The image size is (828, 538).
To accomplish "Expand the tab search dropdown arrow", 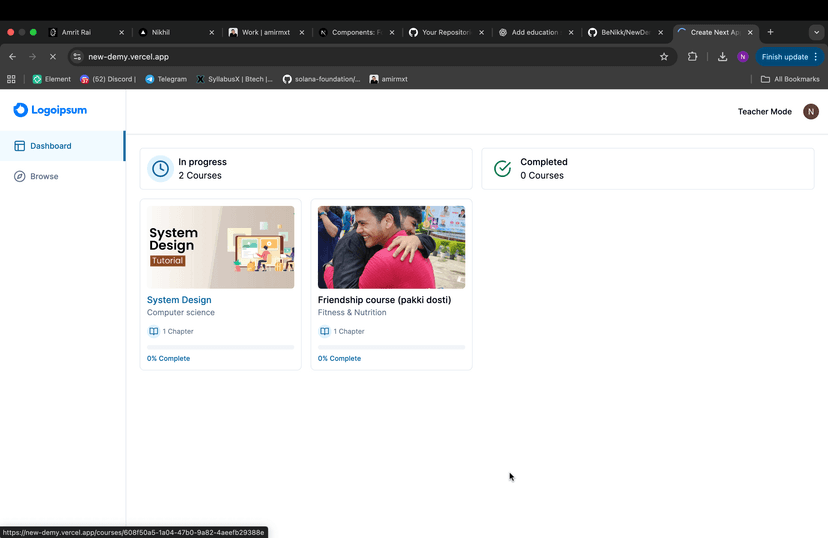I will pyautogui.click(x=815, y=32).
